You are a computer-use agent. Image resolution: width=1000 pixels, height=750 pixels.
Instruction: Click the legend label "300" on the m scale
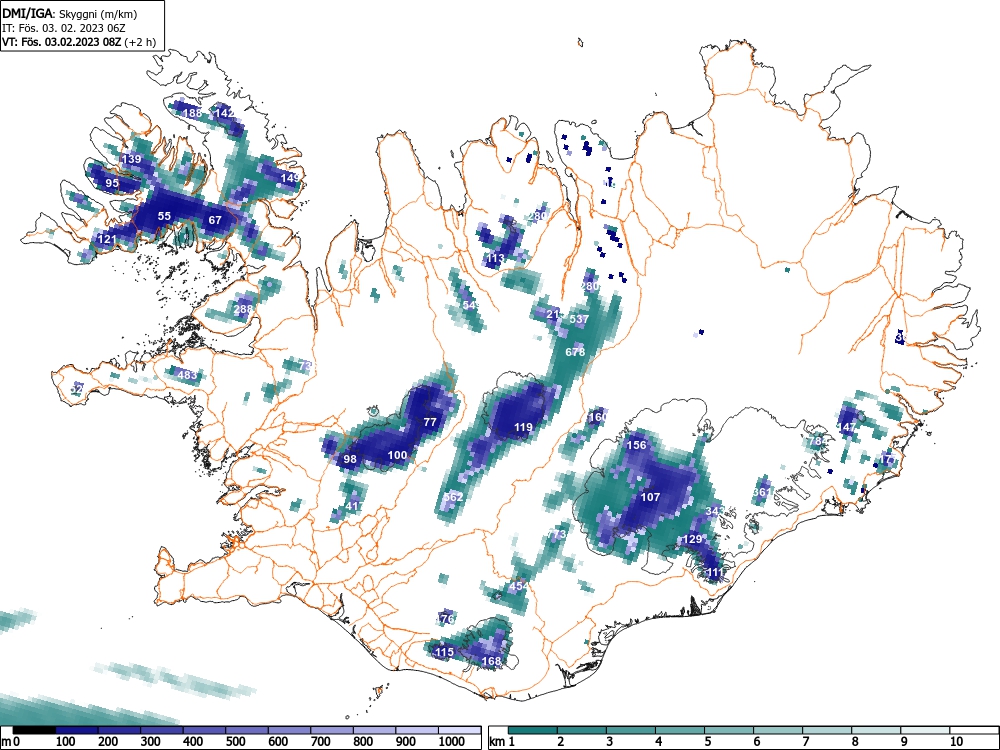[x=151, y=742]
